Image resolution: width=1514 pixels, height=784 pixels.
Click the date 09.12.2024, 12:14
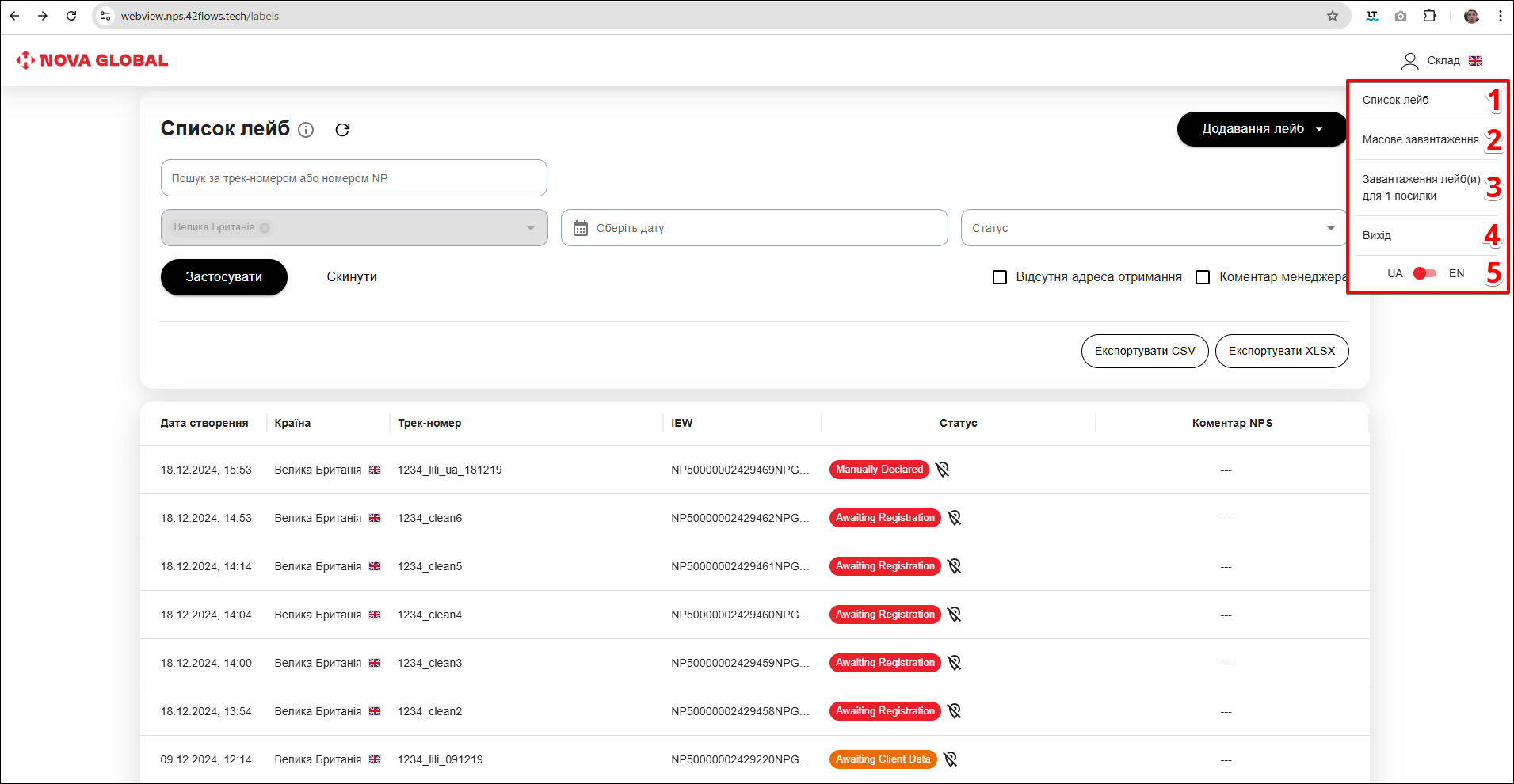pos(206,759)
